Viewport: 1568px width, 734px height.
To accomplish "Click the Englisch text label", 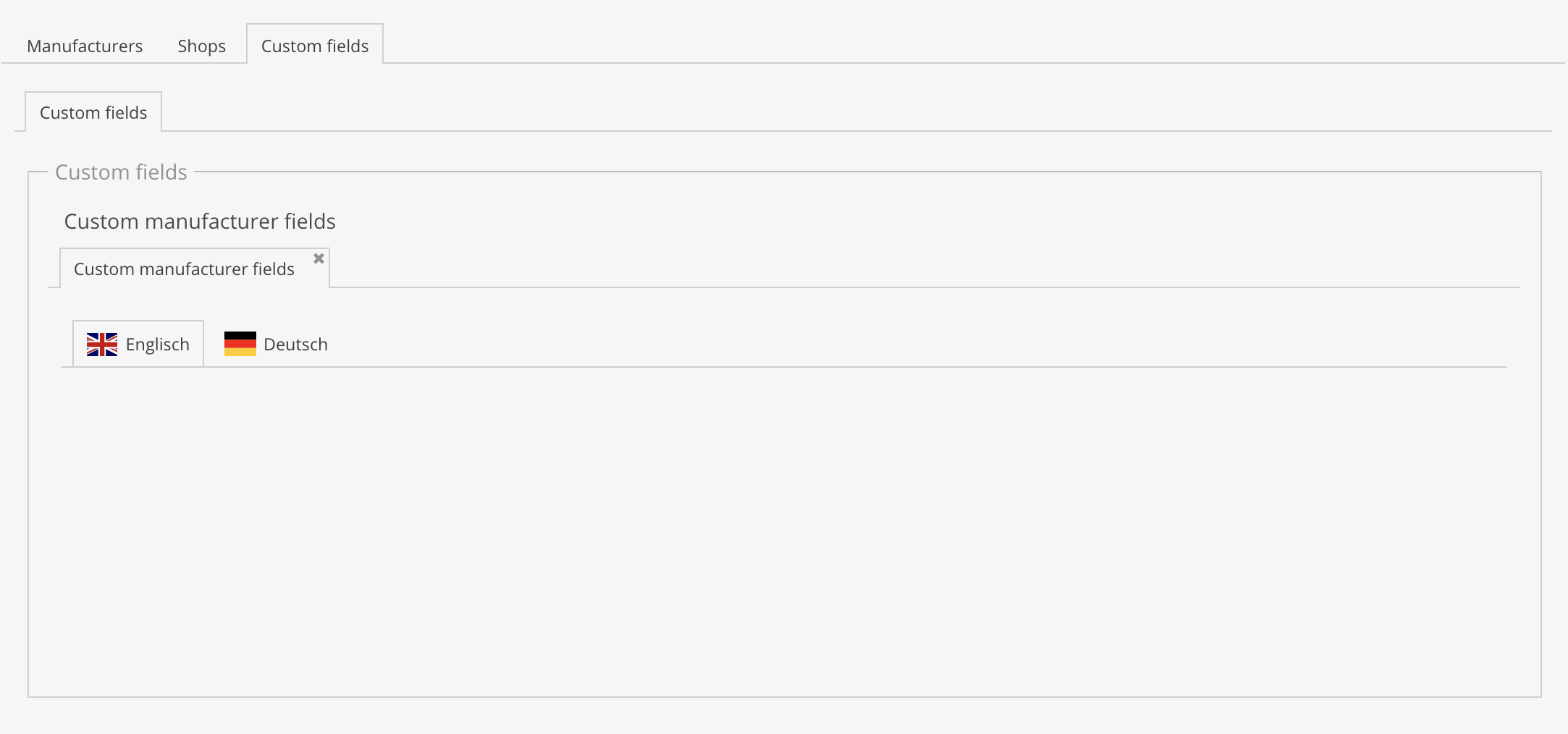I will click(x=157, y=345).
